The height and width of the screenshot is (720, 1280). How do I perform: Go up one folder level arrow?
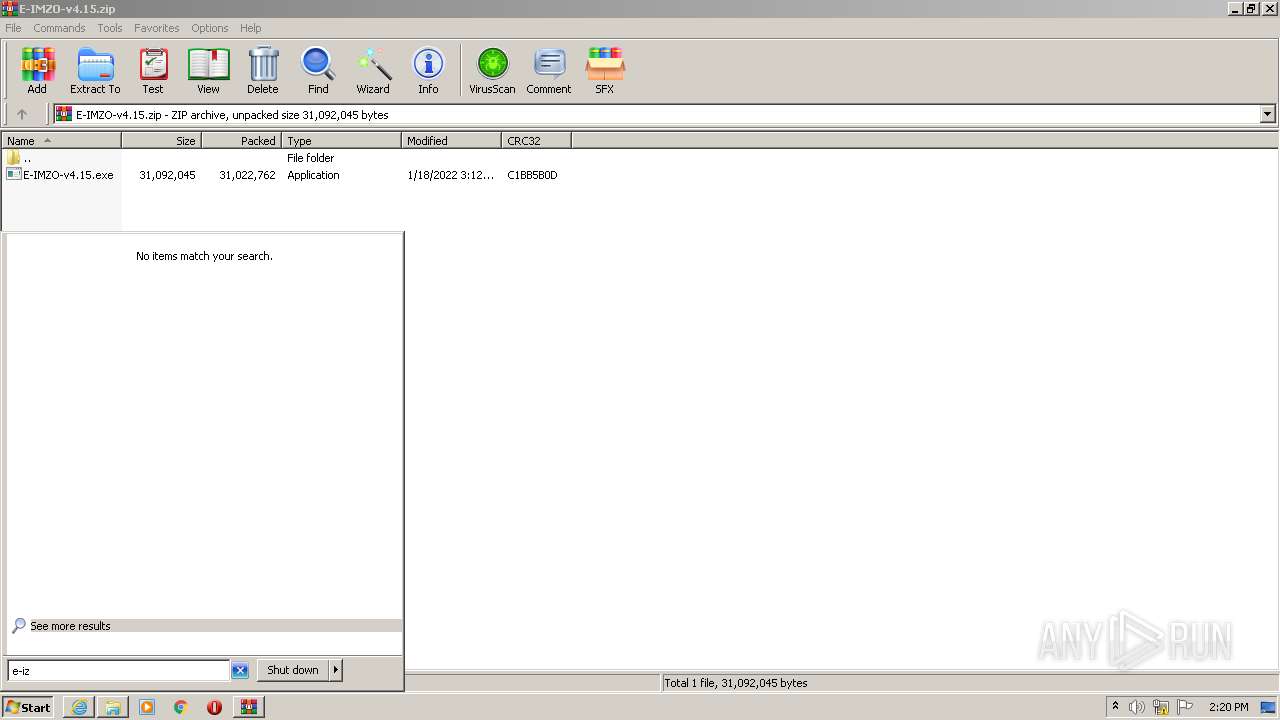[x=22, y=114]
